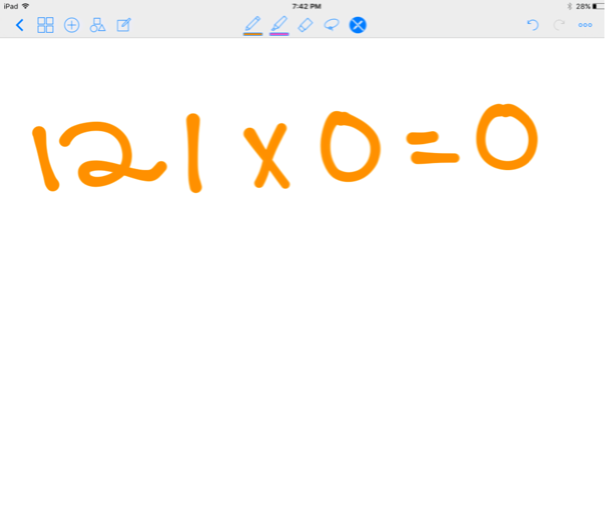The height and width of the screenshot is (518, 605).
Task: Select the orange pen tool
Action: point(253,24)
